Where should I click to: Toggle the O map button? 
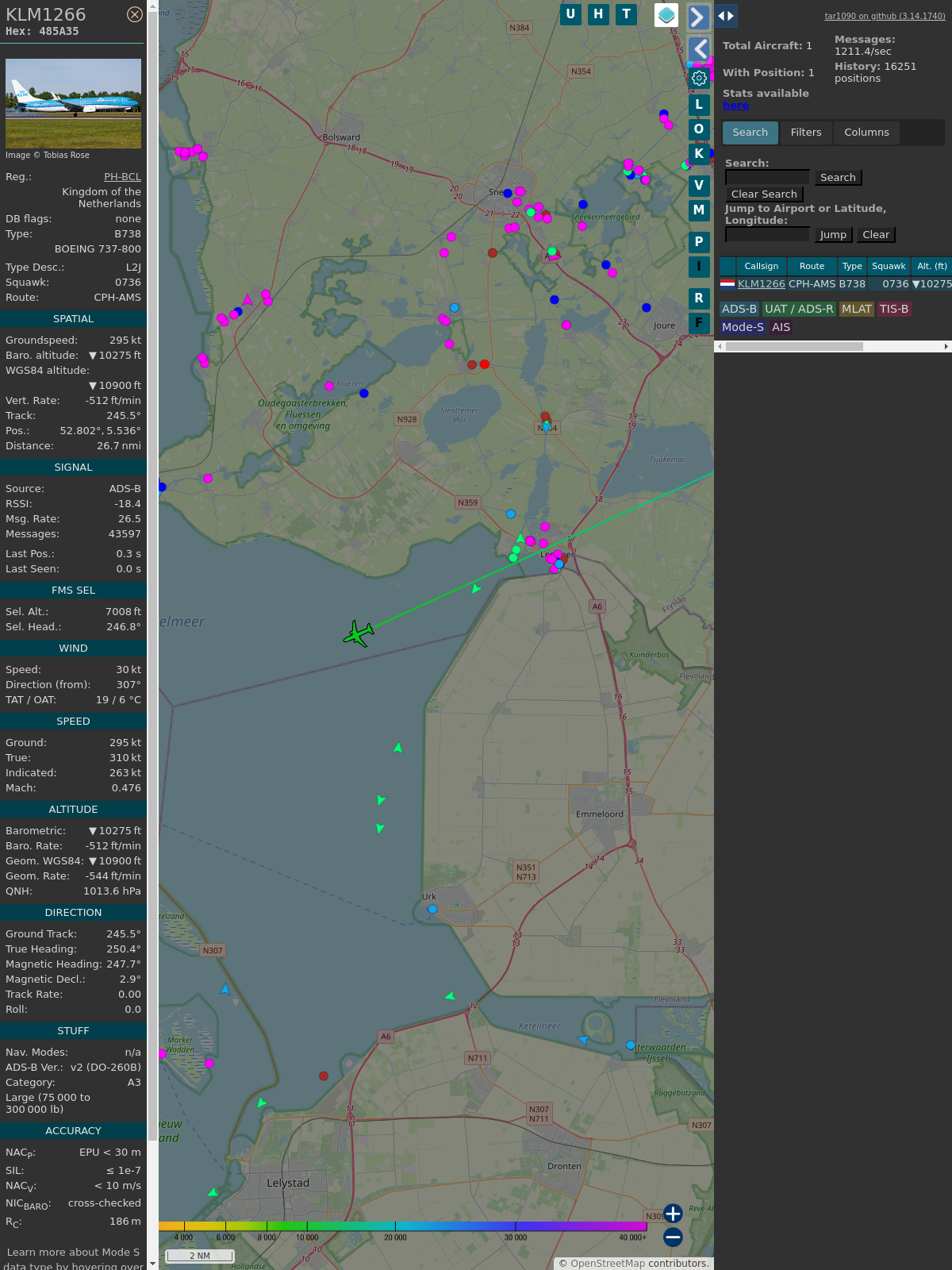(699, 129)
